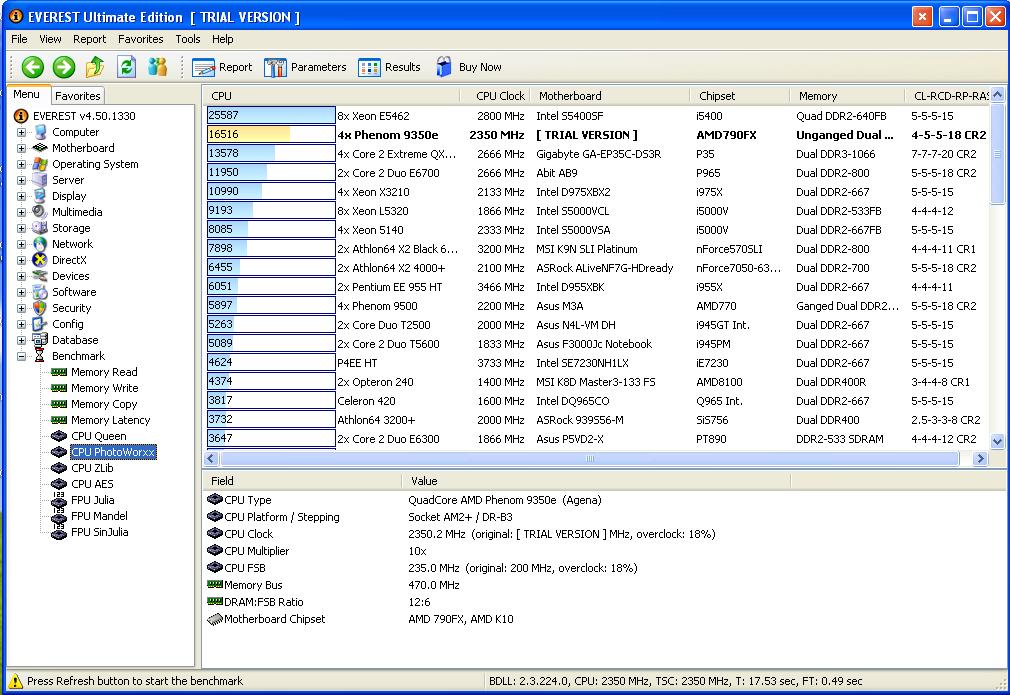Click the Refresh icon to start the benchmark
The height and width of the screenshot is (695, 1010).
click(126, 67)
